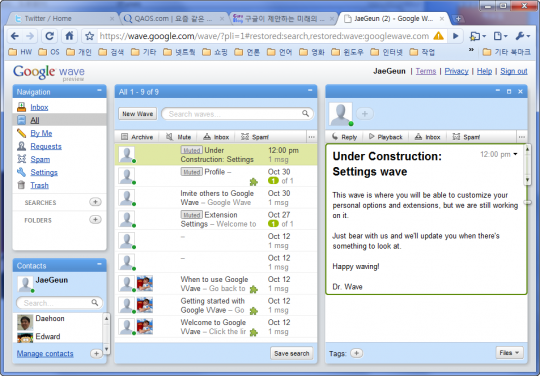Open the Invite others to Google Wave item

216,198
